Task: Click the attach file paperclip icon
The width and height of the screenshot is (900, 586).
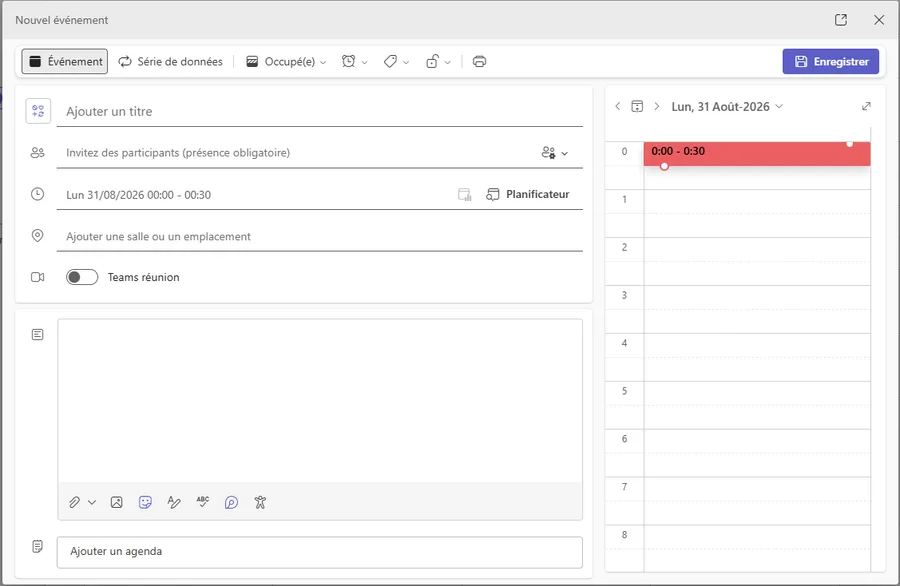Action: (75, 502)
